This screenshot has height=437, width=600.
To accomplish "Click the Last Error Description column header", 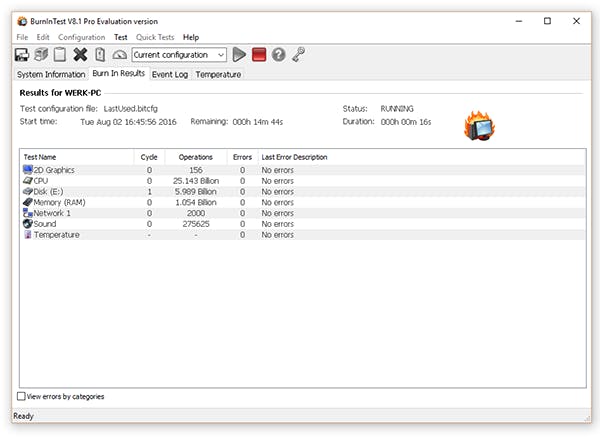I will click(x=294, y=157).
